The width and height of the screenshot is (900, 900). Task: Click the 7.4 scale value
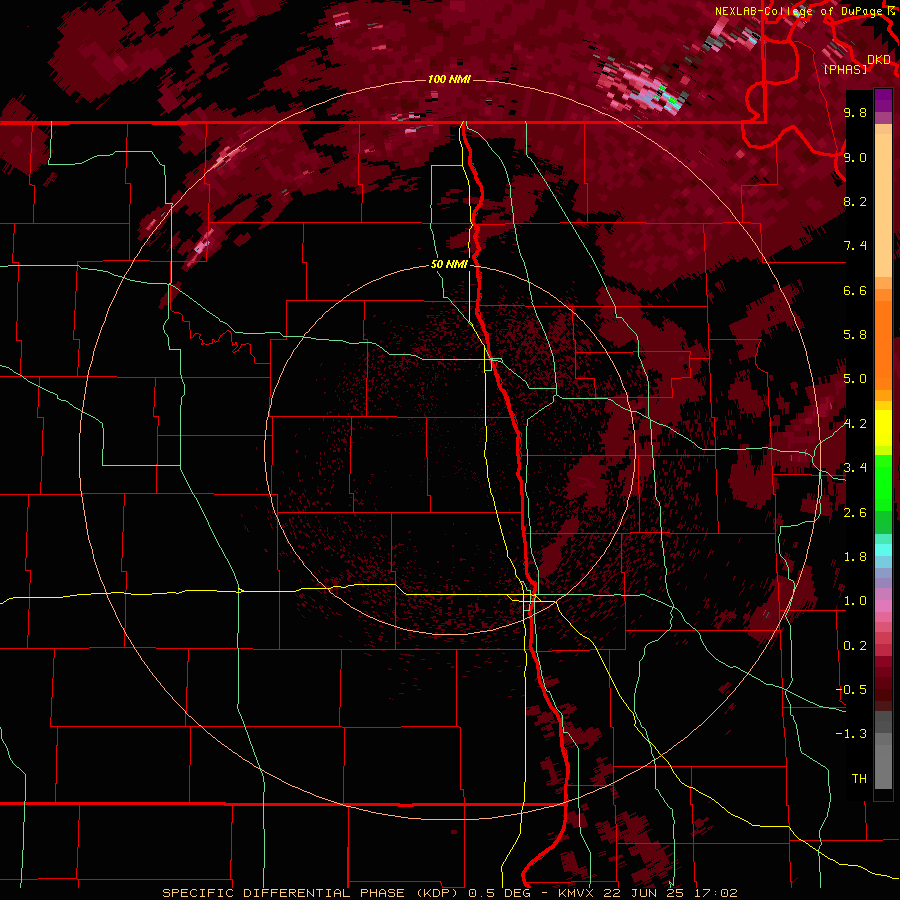point(855,246)
